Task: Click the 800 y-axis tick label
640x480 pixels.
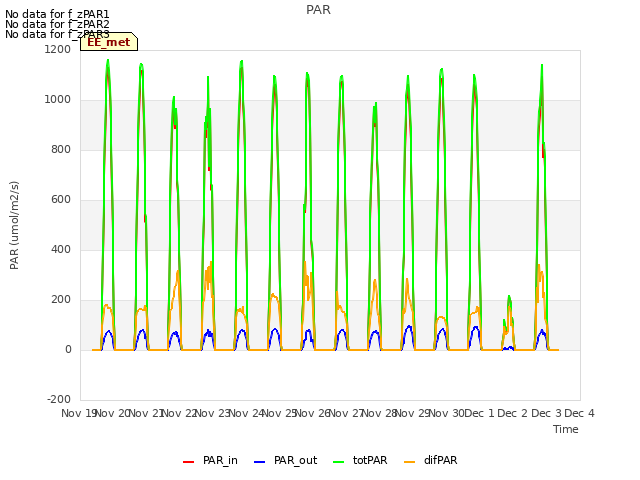Action: 61,149
